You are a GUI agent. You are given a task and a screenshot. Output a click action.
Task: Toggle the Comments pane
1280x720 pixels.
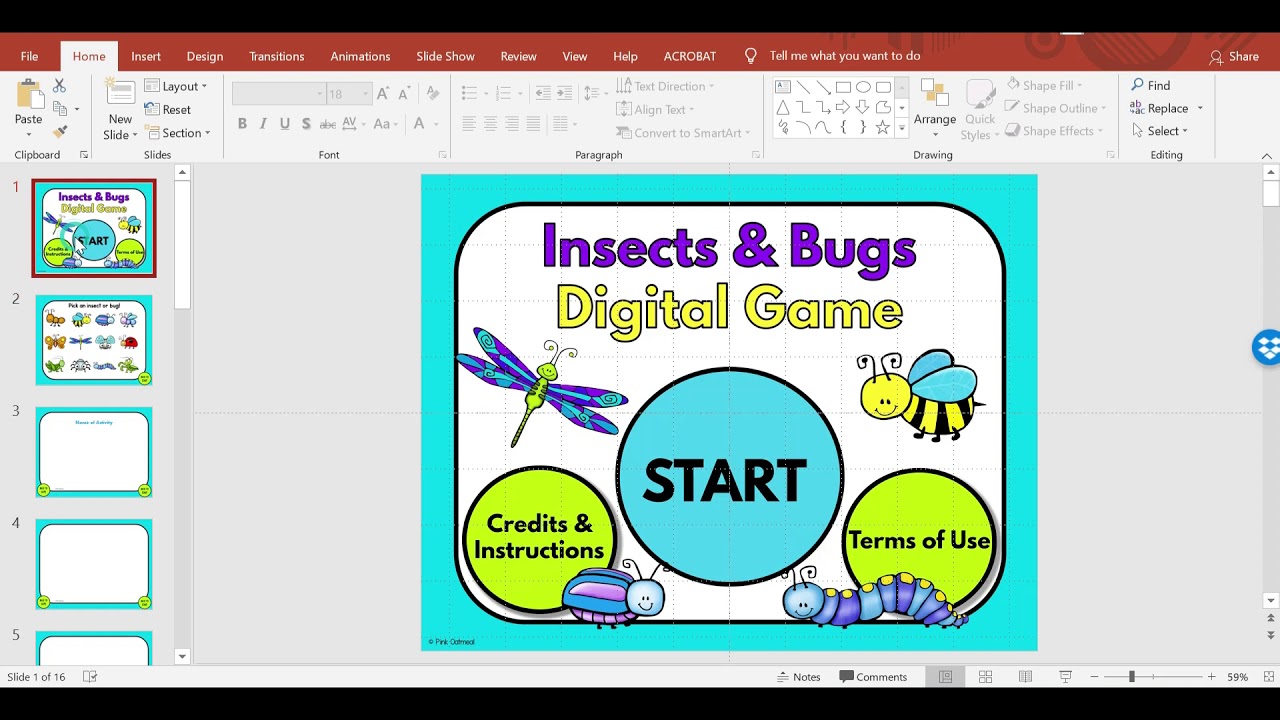(x=873, y=677)
